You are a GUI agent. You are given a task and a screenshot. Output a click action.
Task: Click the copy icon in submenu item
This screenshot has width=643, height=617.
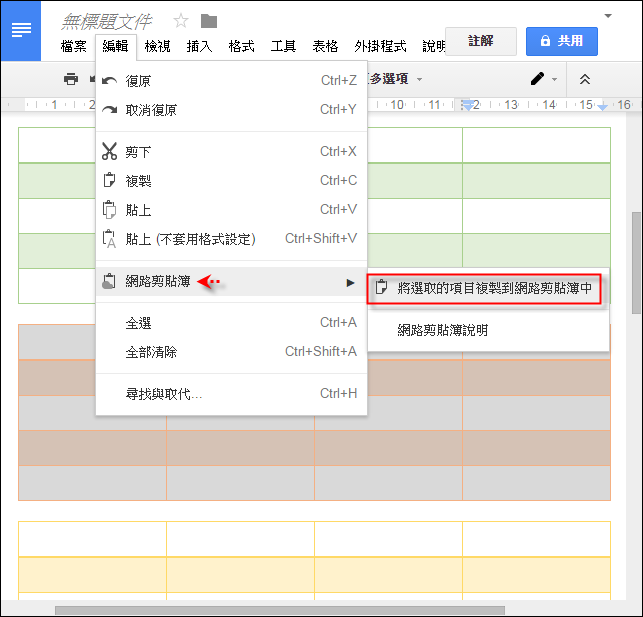click(x=381, y=287)
